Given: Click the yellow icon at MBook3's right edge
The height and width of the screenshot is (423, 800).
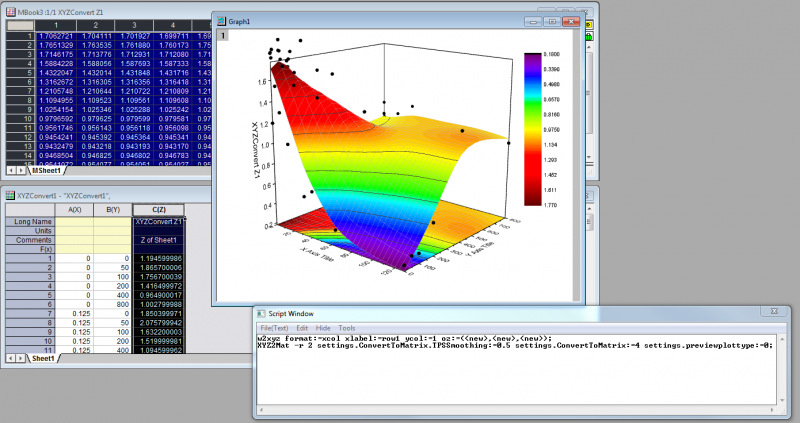Looking at the screenshot, I should 589,24.
